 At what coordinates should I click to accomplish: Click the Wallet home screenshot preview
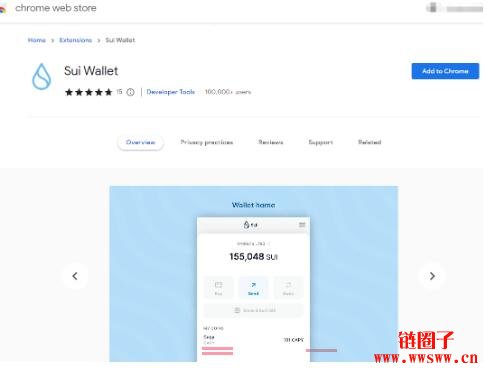tap(254, 274)
